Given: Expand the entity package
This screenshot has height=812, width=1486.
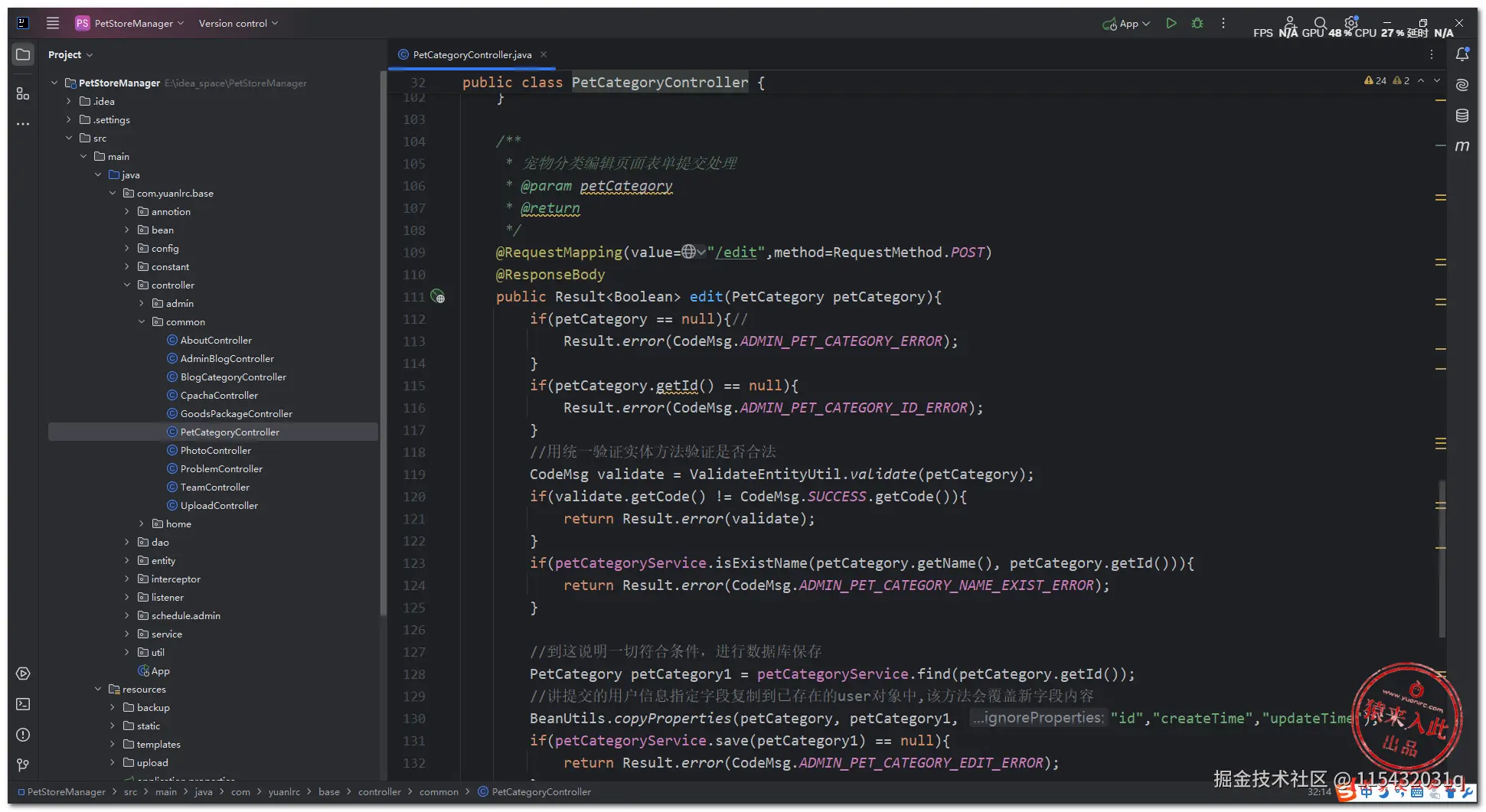Looking at the screenshot, I should pyautogui.click(x=126, y=560).
